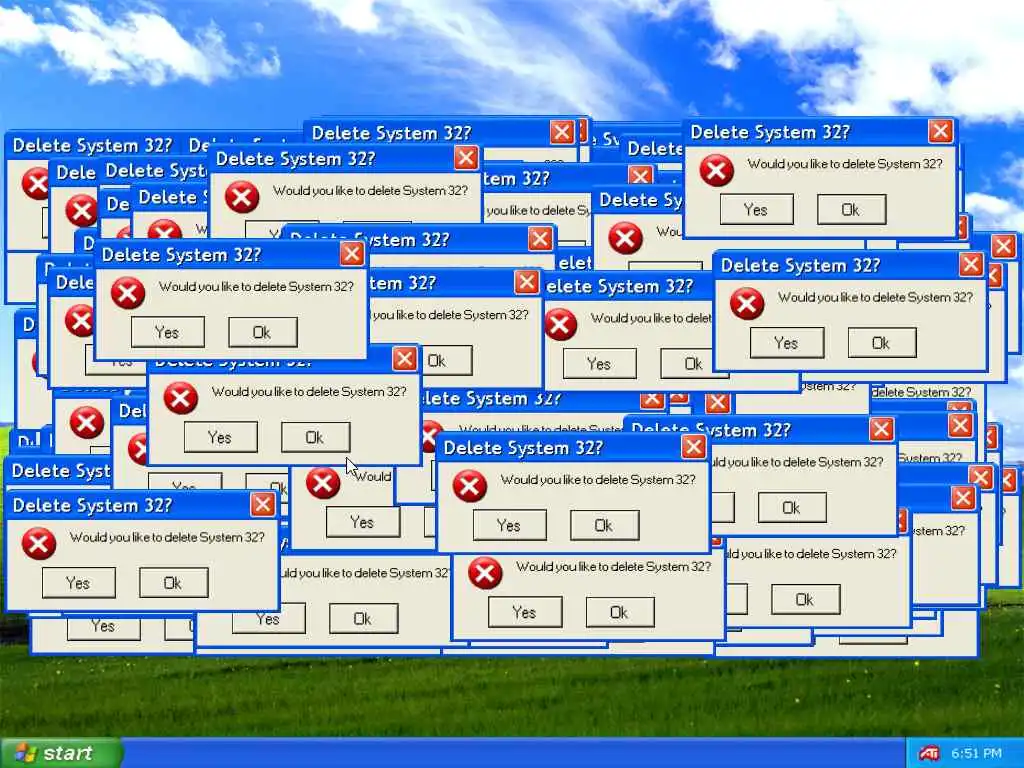Click Ok in bottom dialog with hidden title bar
1024x768 pixels.
[x=620, y=612]
